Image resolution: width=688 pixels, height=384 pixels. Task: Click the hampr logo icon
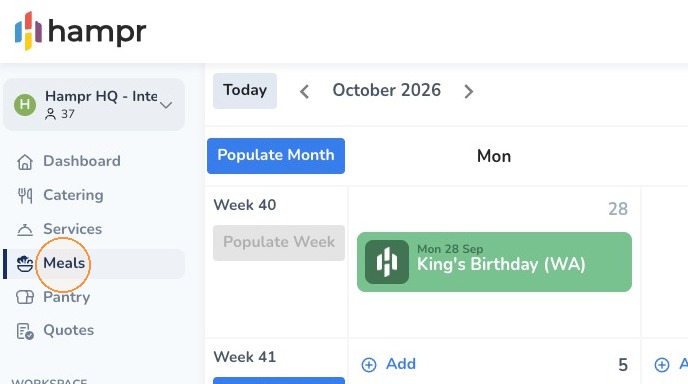click(29, 31)
